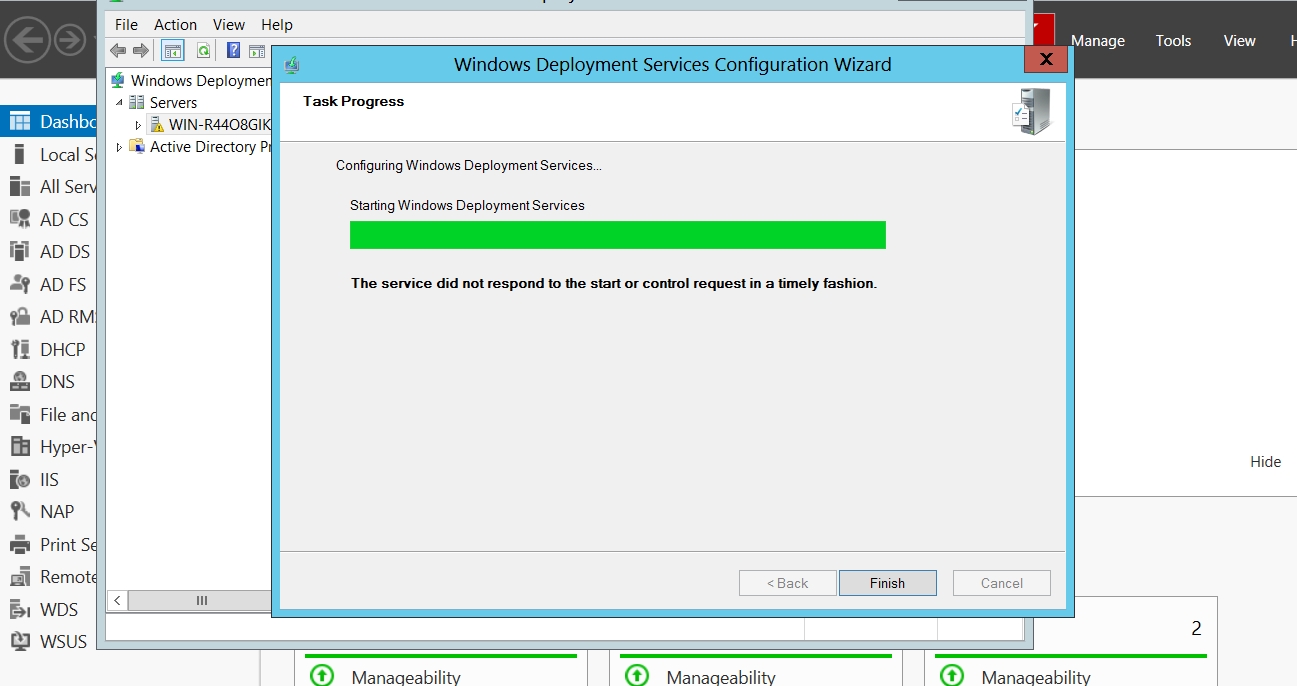Open File and Storage Services in sidebar

pyautogui.click(x=48, y=414)
